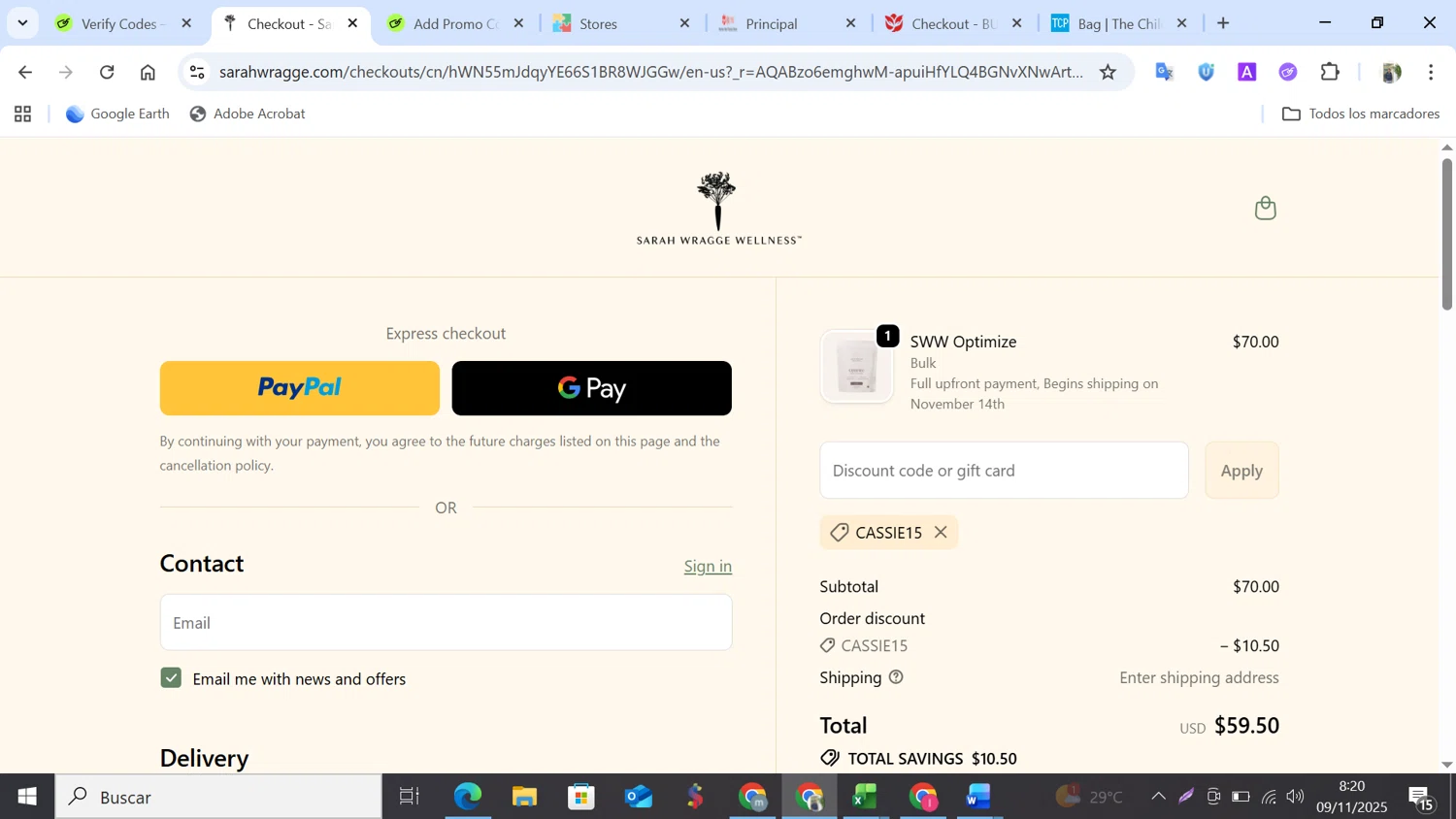Expand the tab search dropdown arrow
1456x819 pixels.
coord(22,23)
